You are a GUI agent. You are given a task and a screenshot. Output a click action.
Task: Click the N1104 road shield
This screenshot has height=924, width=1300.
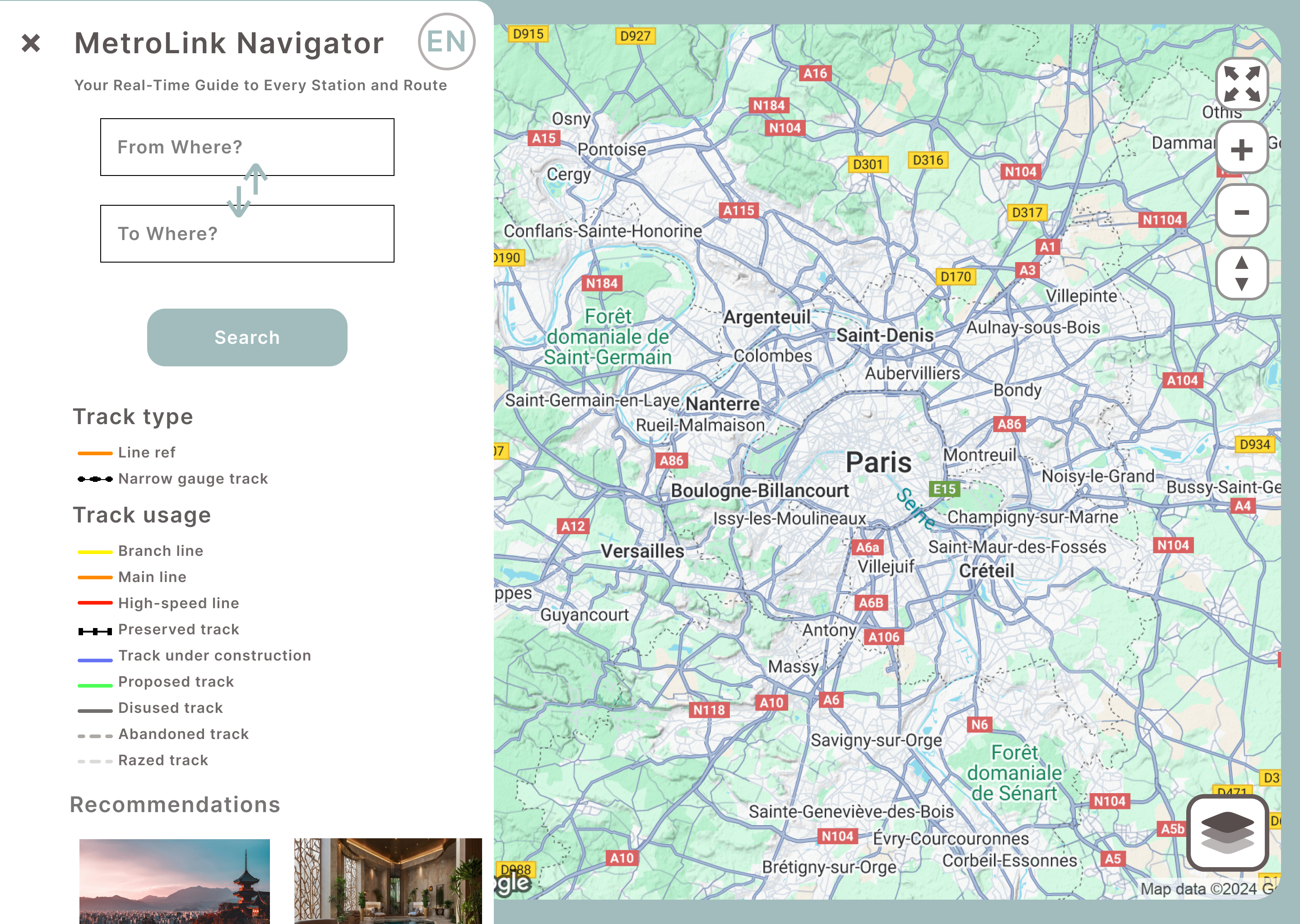(x=1162, y=220)
